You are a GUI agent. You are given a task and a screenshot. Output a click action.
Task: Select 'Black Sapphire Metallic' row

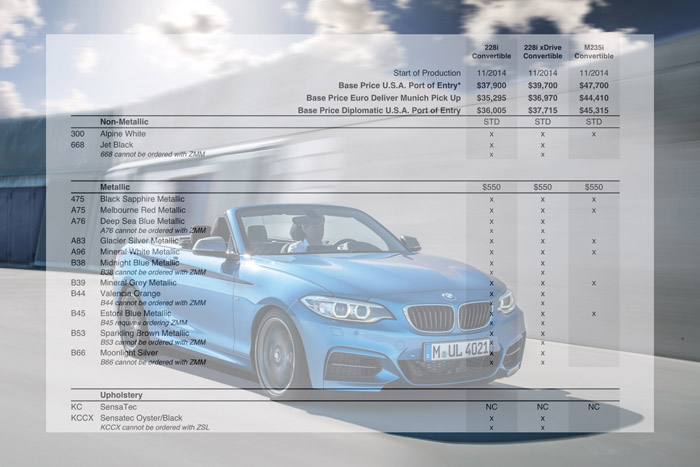click(345, 199)
